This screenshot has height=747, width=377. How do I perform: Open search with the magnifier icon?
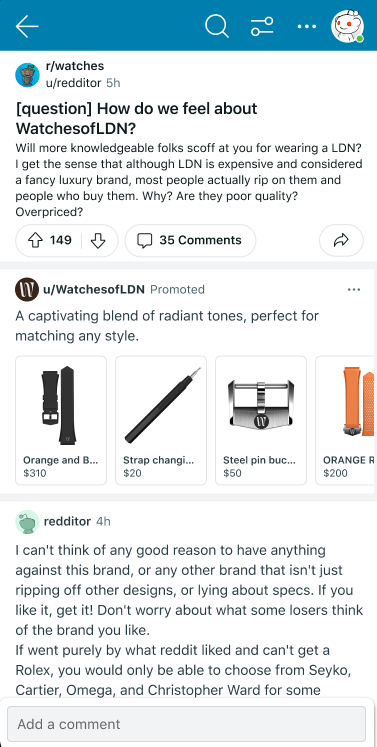[217, 26]
